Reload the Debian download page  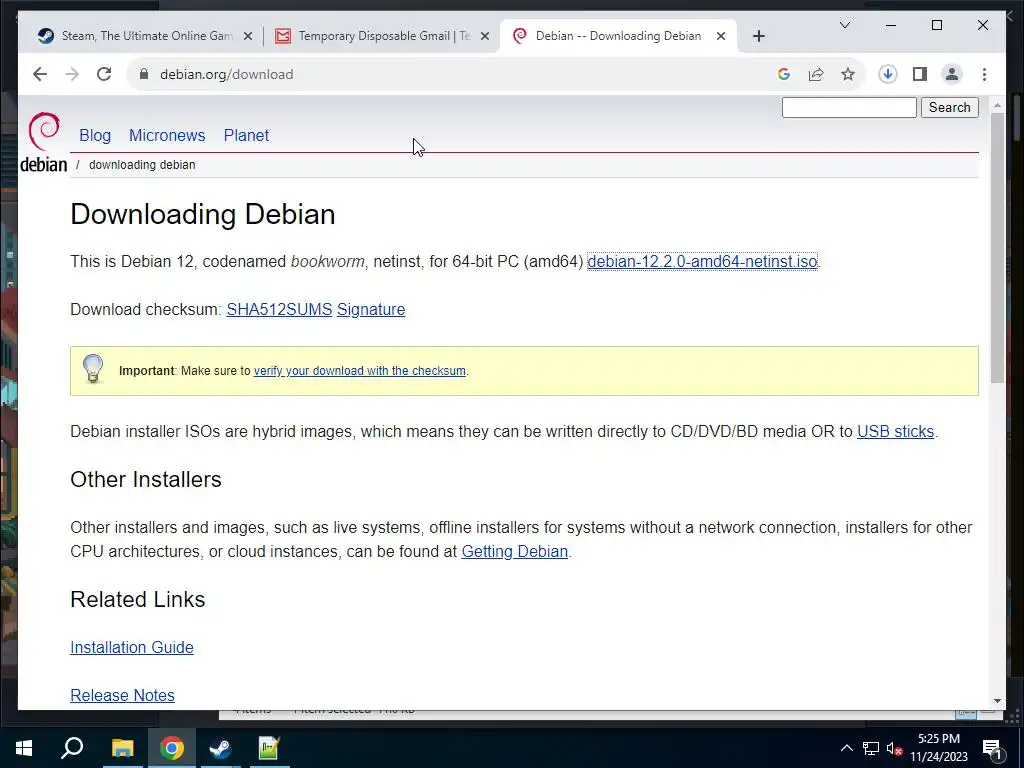[104, 74]
